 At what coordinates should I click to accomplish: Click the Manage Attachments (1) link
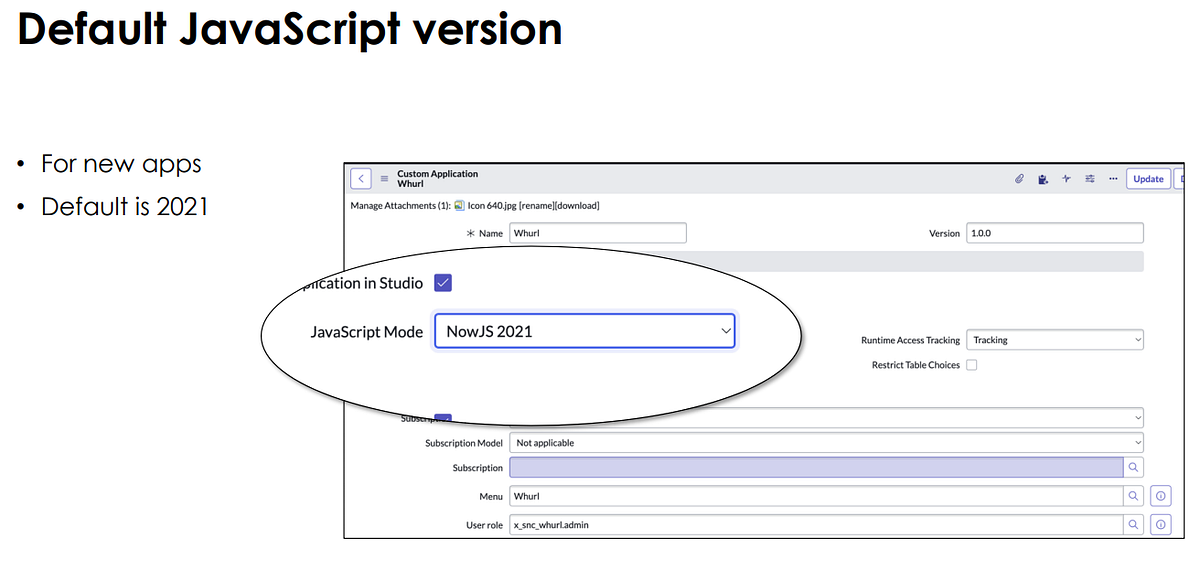(x=400, y=206)
